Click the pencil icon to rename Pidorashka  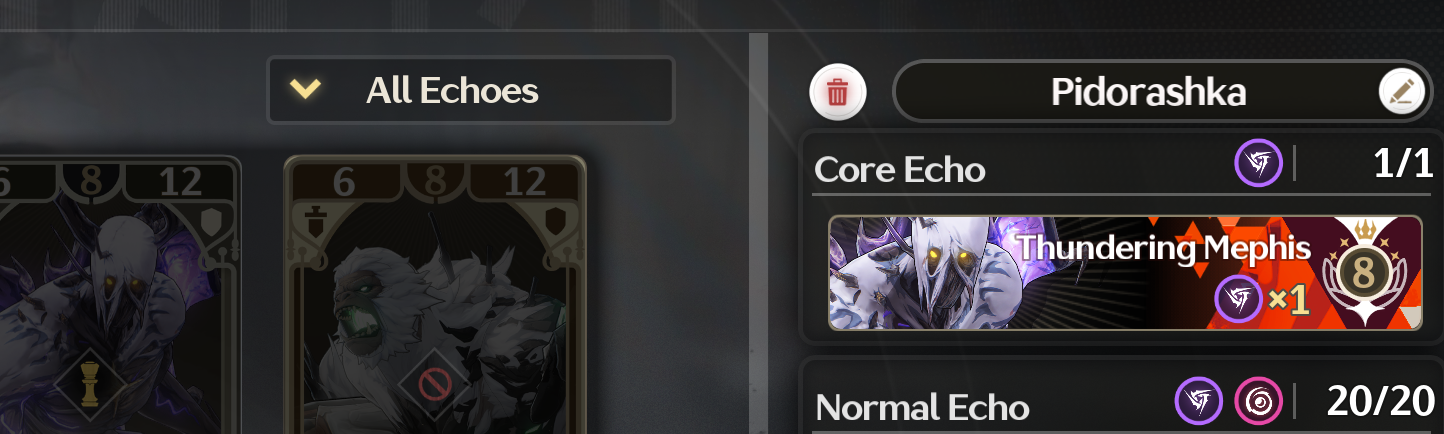coord(1402,92)
